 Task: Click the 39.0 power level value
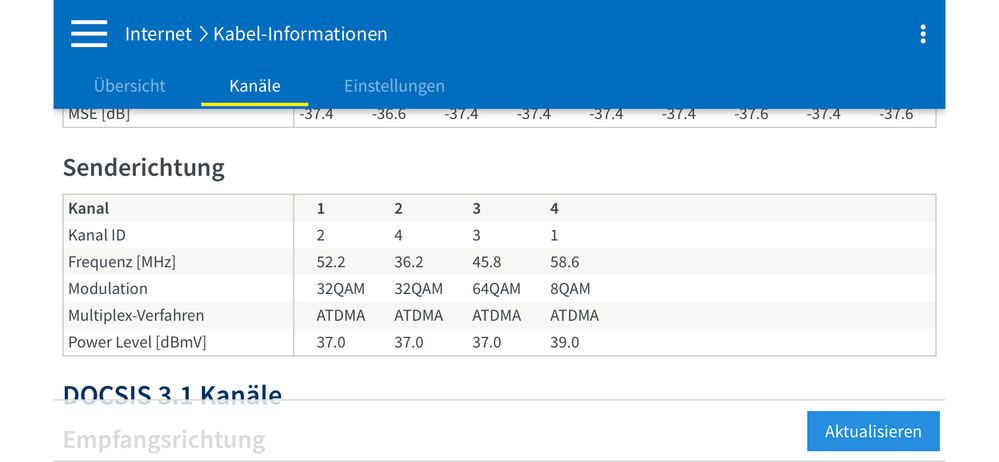[x=565, y=343]
